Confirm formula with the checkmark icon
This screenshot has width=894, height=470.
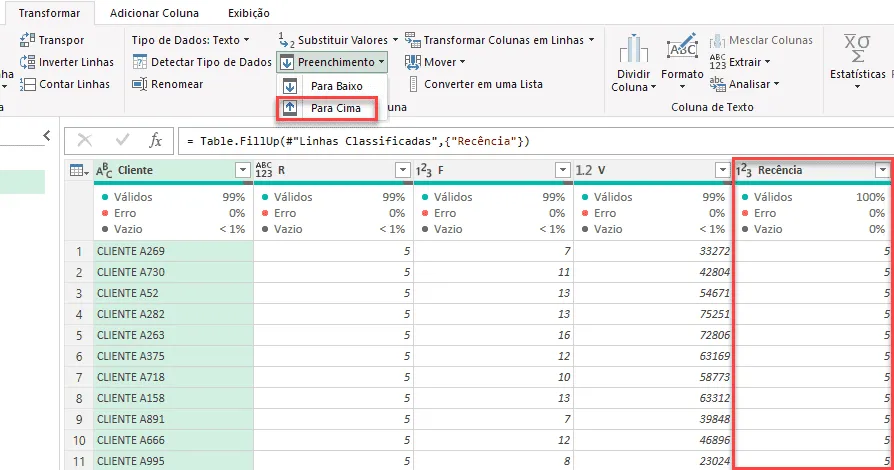tap(122, 140)
